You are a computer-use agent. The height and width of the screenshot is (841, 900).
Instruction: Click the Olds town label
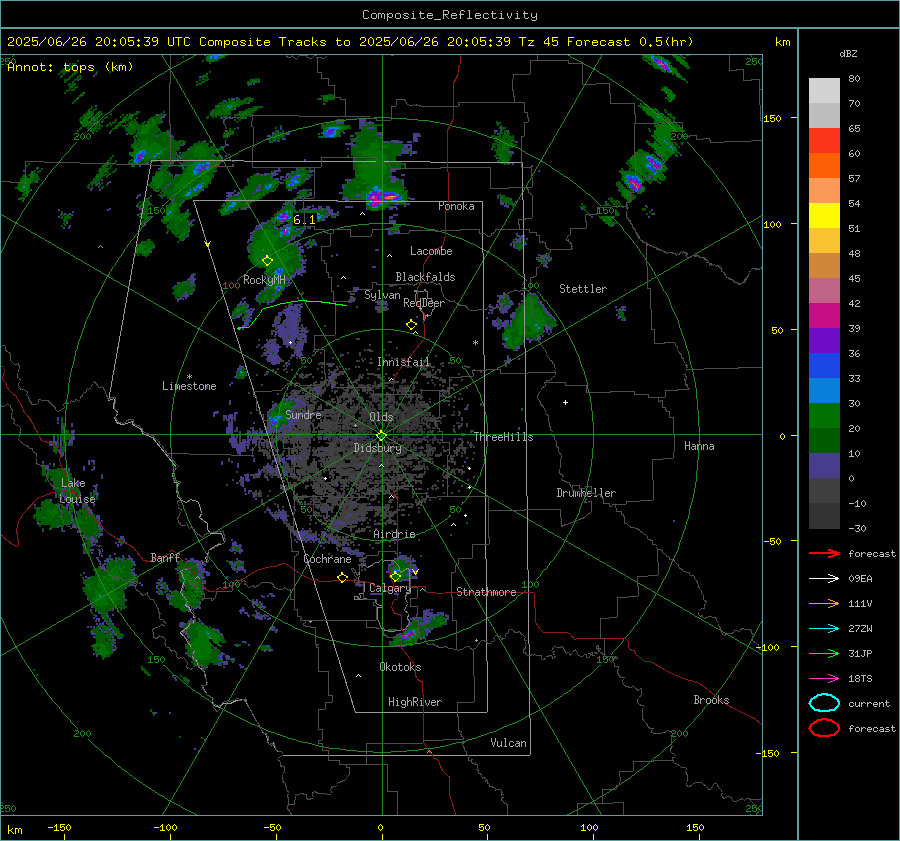(381, 417)
